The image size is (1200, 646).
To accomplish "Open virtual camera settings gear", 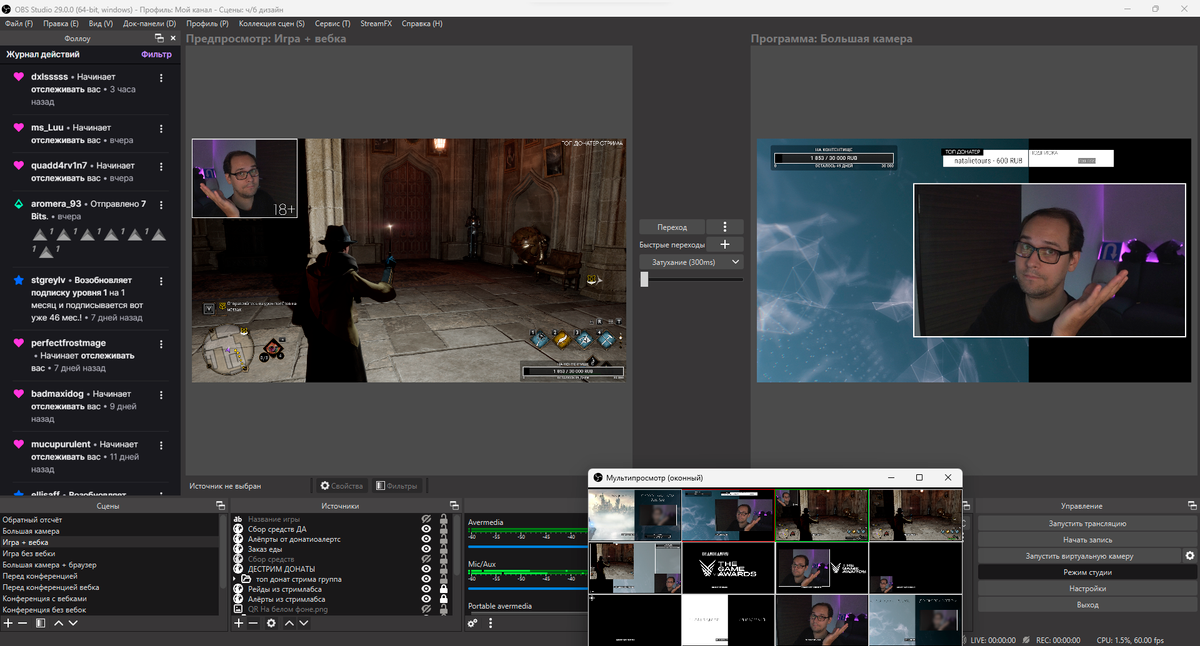I will coord(1190,555).
